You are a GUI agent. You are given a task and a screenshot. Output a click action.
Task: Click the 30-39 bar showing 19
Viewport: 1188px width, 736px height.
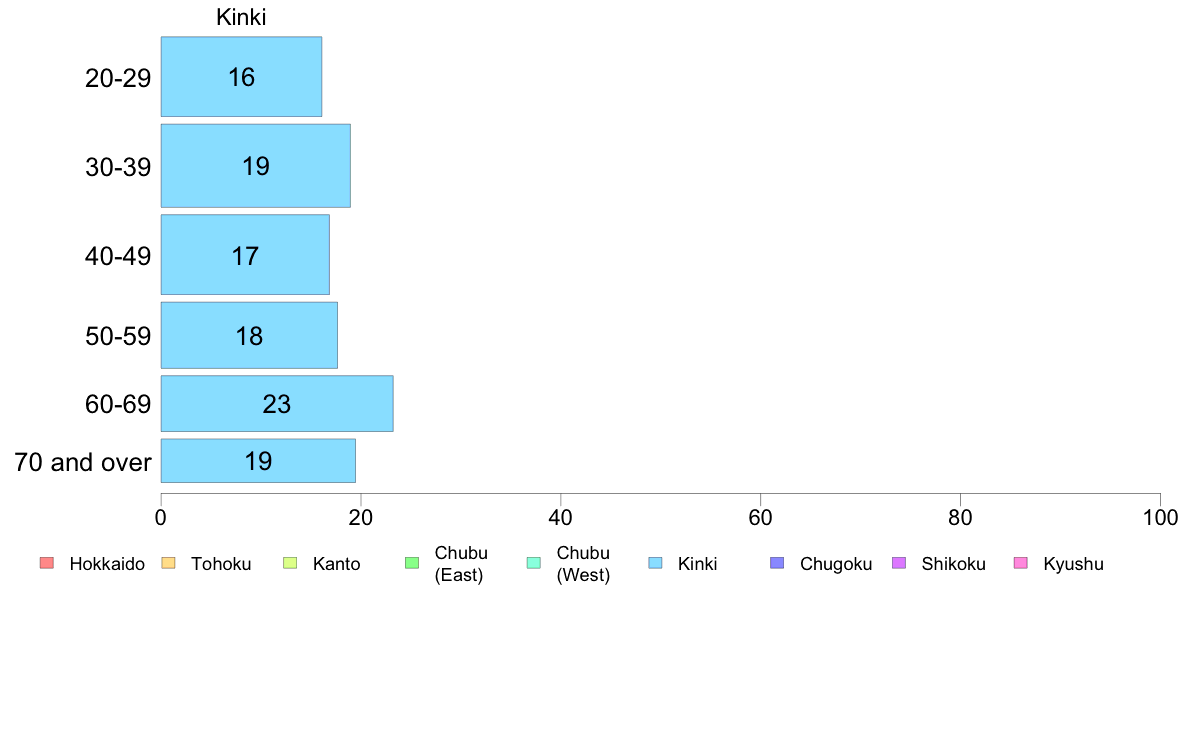[255, 166]
